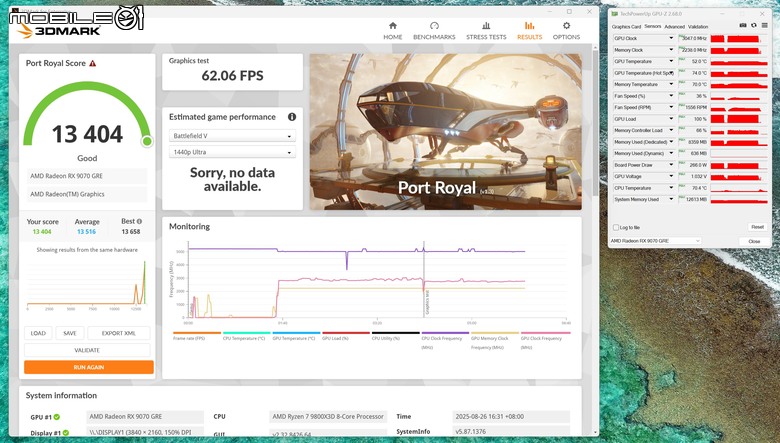Click the GPU-Z refresh icon
The height and width of the screenshot is (443, 780).
[754, 25]
